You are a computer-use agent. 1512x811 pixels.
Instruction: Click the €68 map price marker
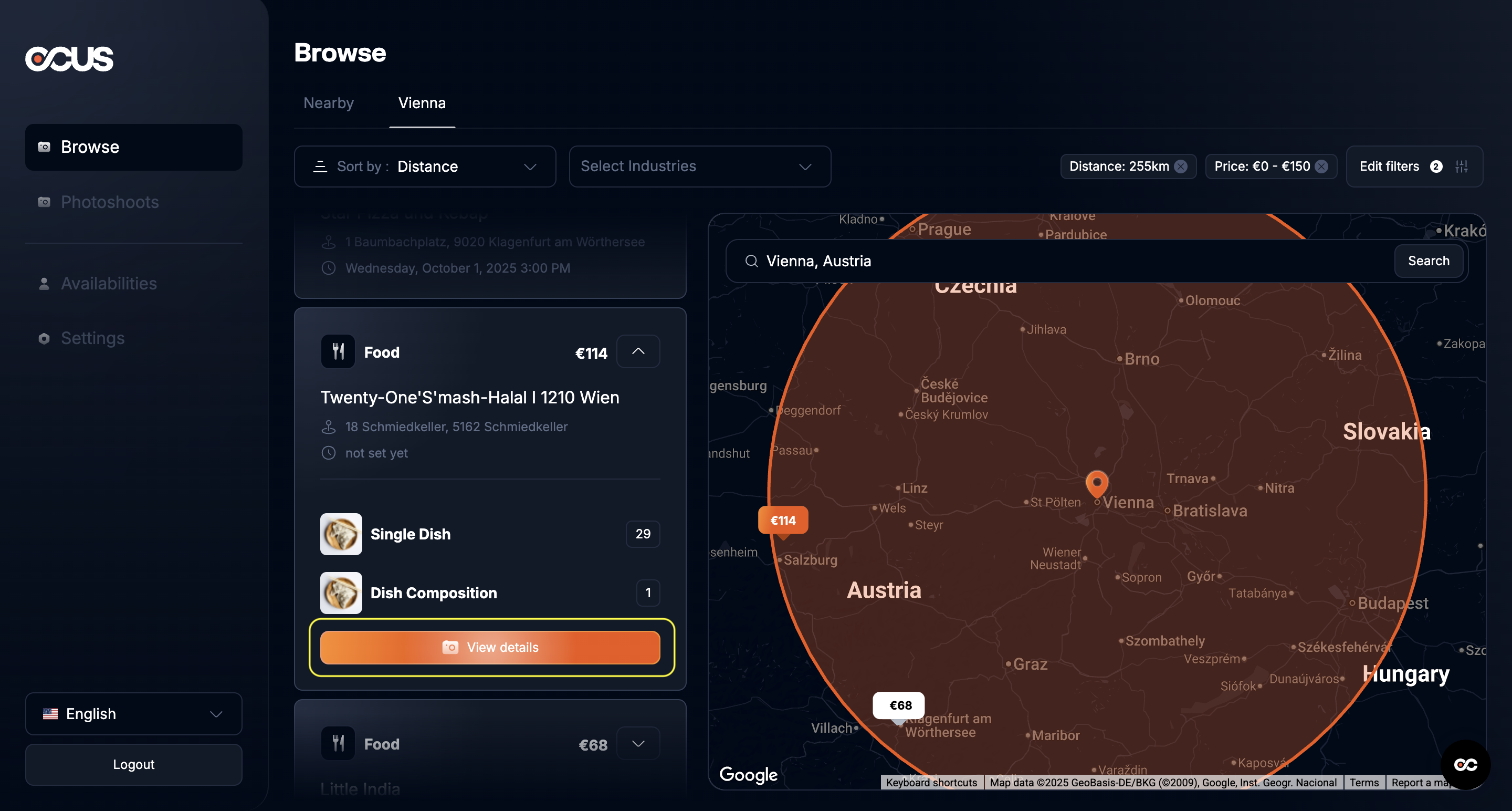[899, 705]
